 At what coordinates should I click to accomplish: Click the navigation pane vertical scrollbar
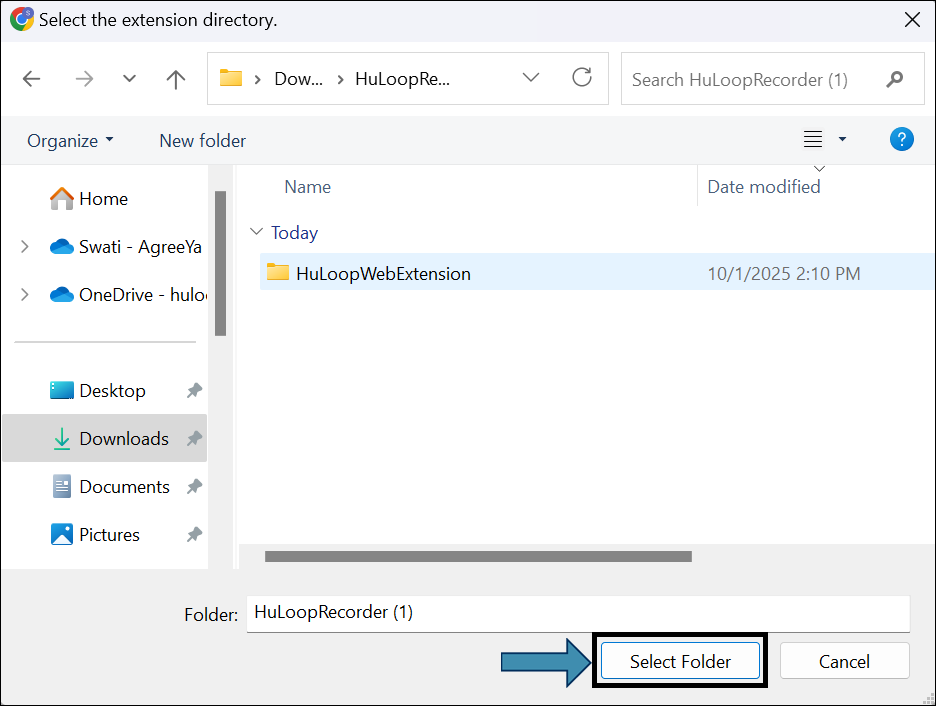pyautogui.click(x=220, y=263)
